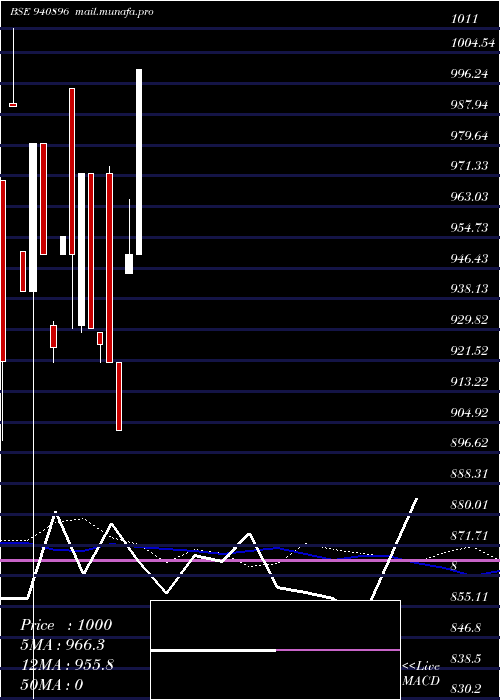Image resolution: width=500 pixels, height=700 pixels.
Task: Click the 1011 price axis label
Action: coord(464,19)
